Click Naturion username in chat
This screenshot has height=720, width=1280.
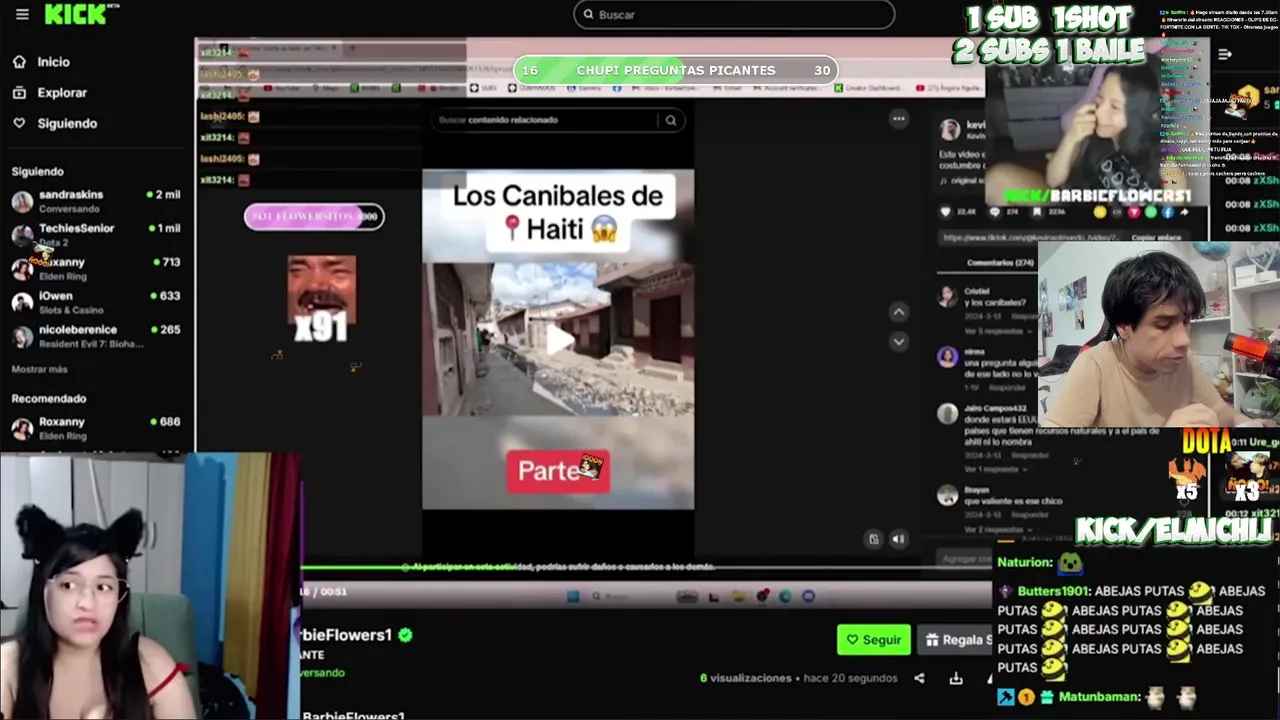1024,563
